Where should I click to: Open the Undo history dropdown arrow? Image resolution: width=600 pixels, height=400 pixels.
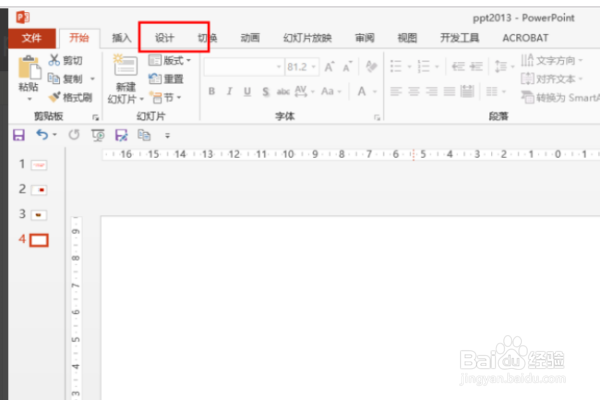pyautogui.click(x=55, y=134)
